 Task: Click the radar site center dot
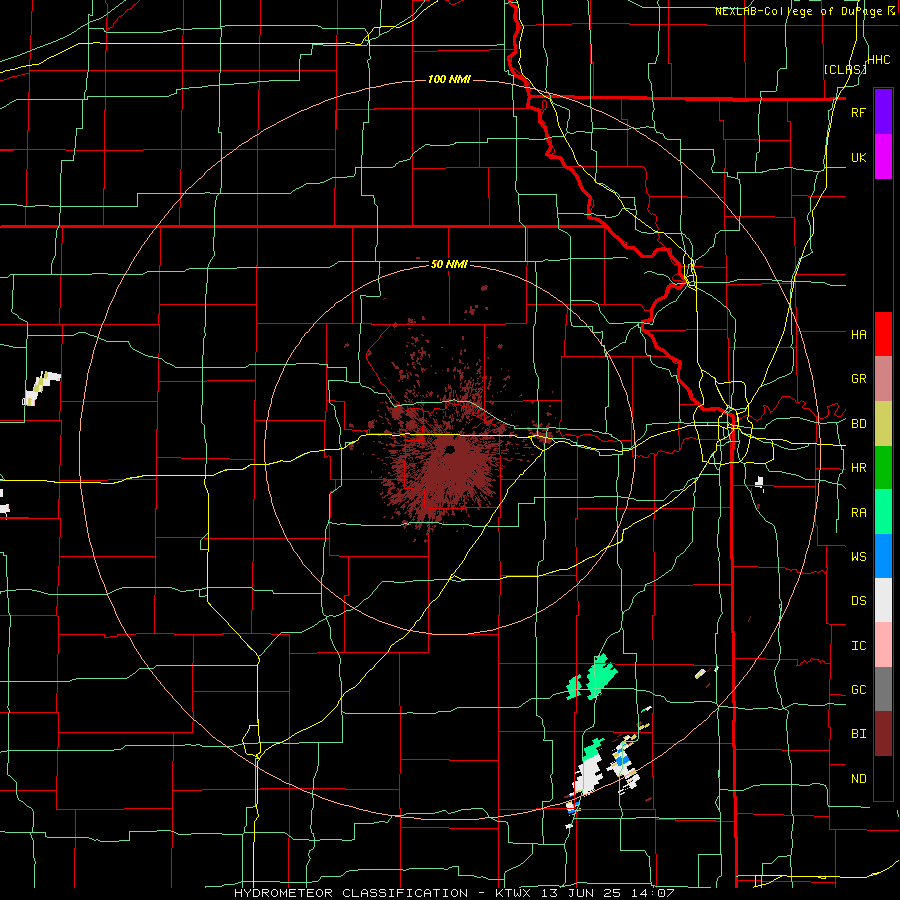(449, 449)
